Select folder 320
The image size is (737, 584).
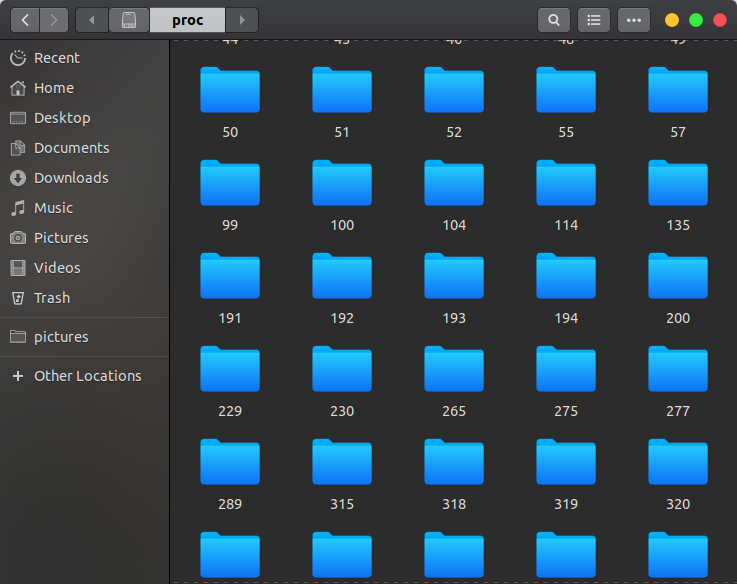678,462
